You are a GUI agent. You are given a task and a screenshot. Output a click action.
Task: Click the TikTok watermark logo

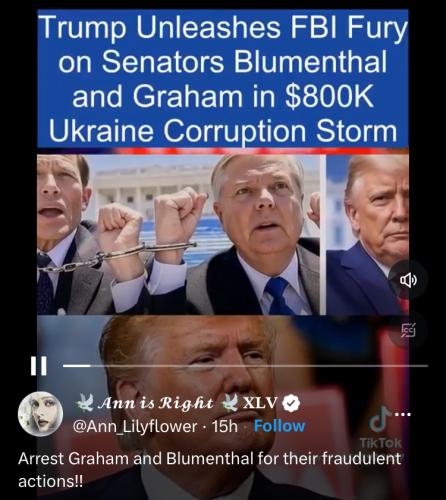pyautogui.click(x=380, y=419)
